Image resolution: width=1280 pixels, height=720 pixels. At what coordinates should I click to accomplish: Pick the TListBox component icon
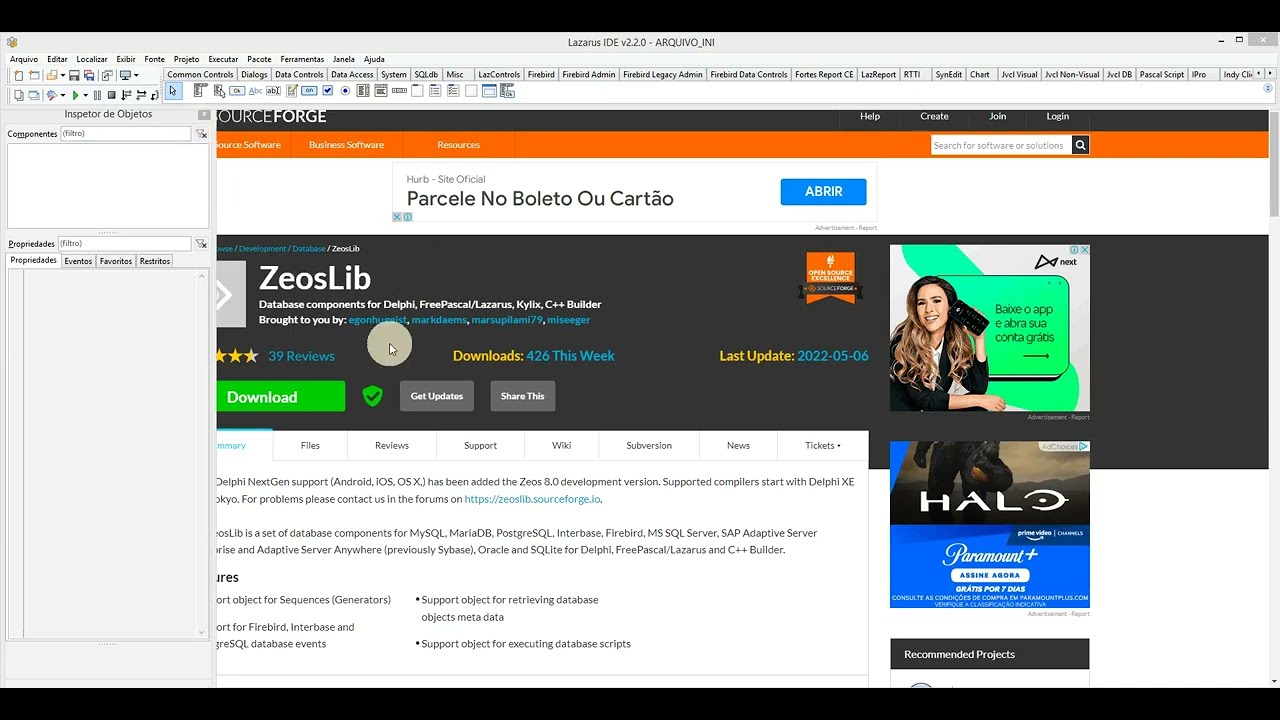coord(363,91)
